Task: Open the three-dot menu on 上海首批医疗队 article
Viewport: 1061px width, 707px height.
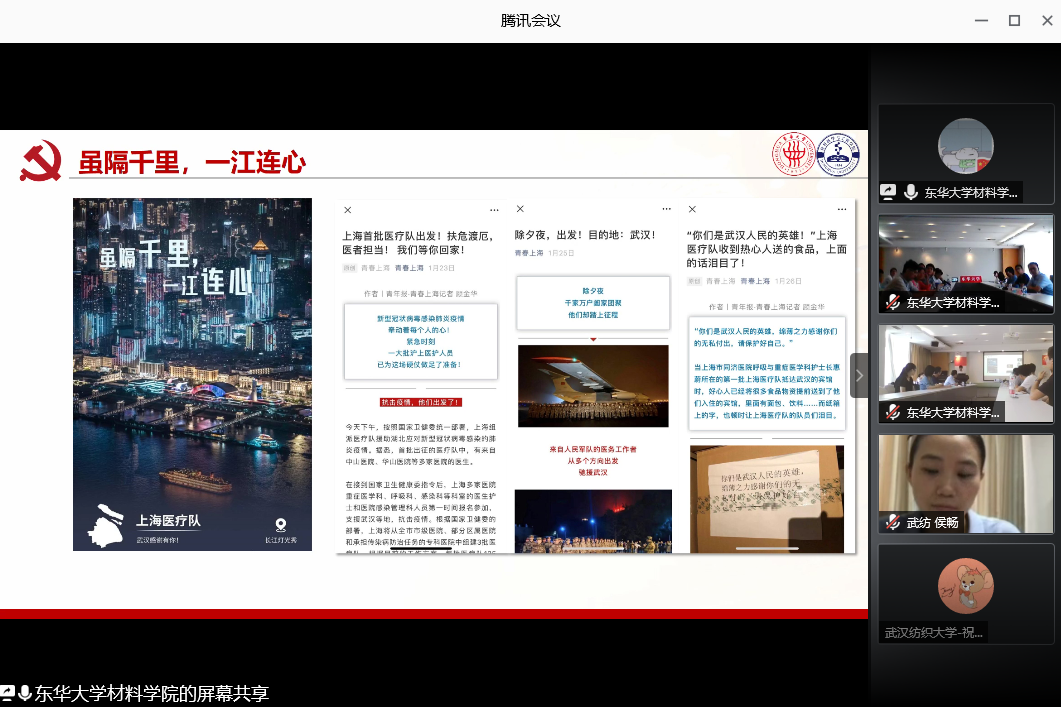Action: pos(494,210)
